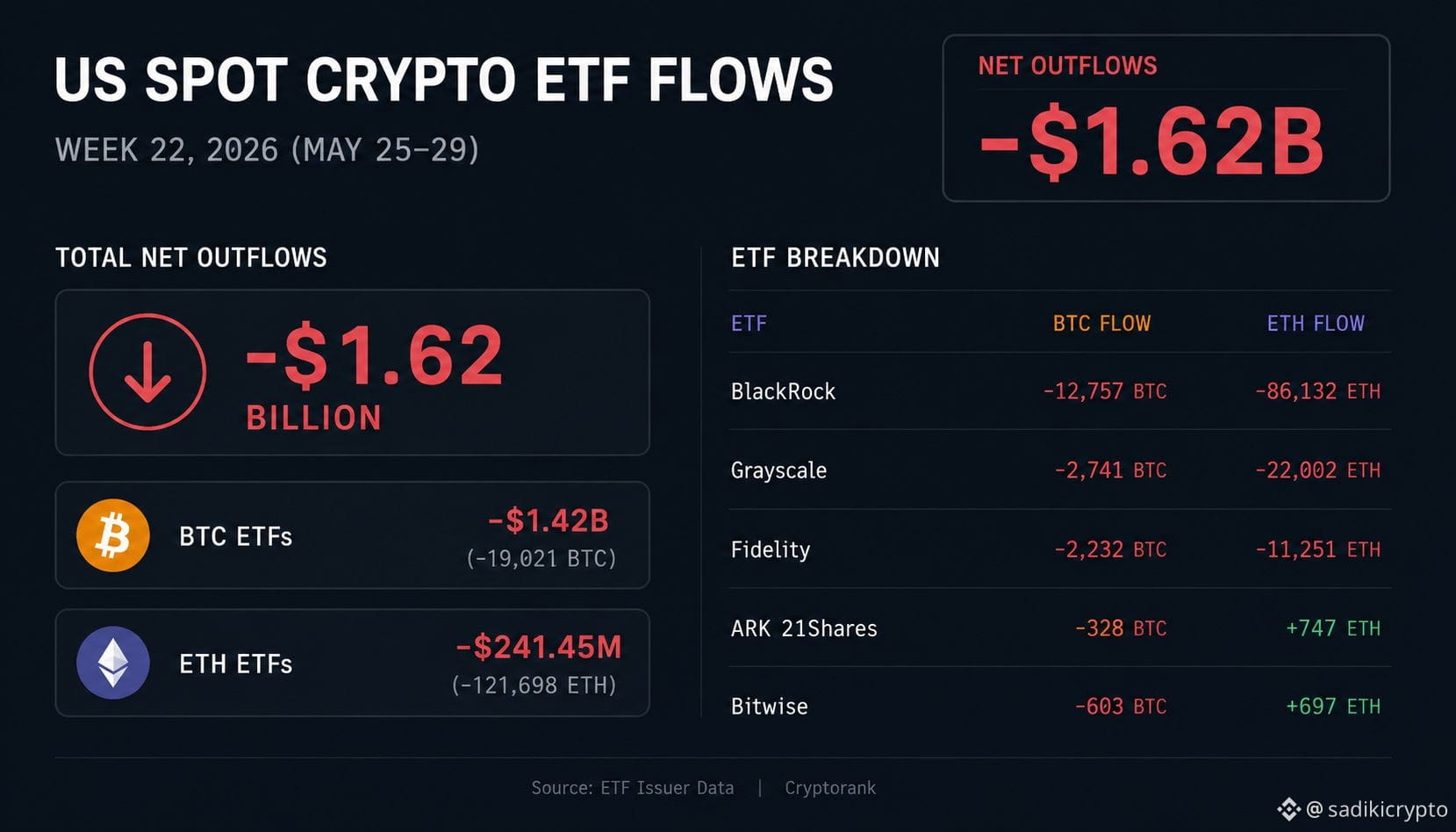Click the purple Ethereum logo icon
This screenshot has width=1456, height=832.
pyautogui.click(x=113, y=663)
